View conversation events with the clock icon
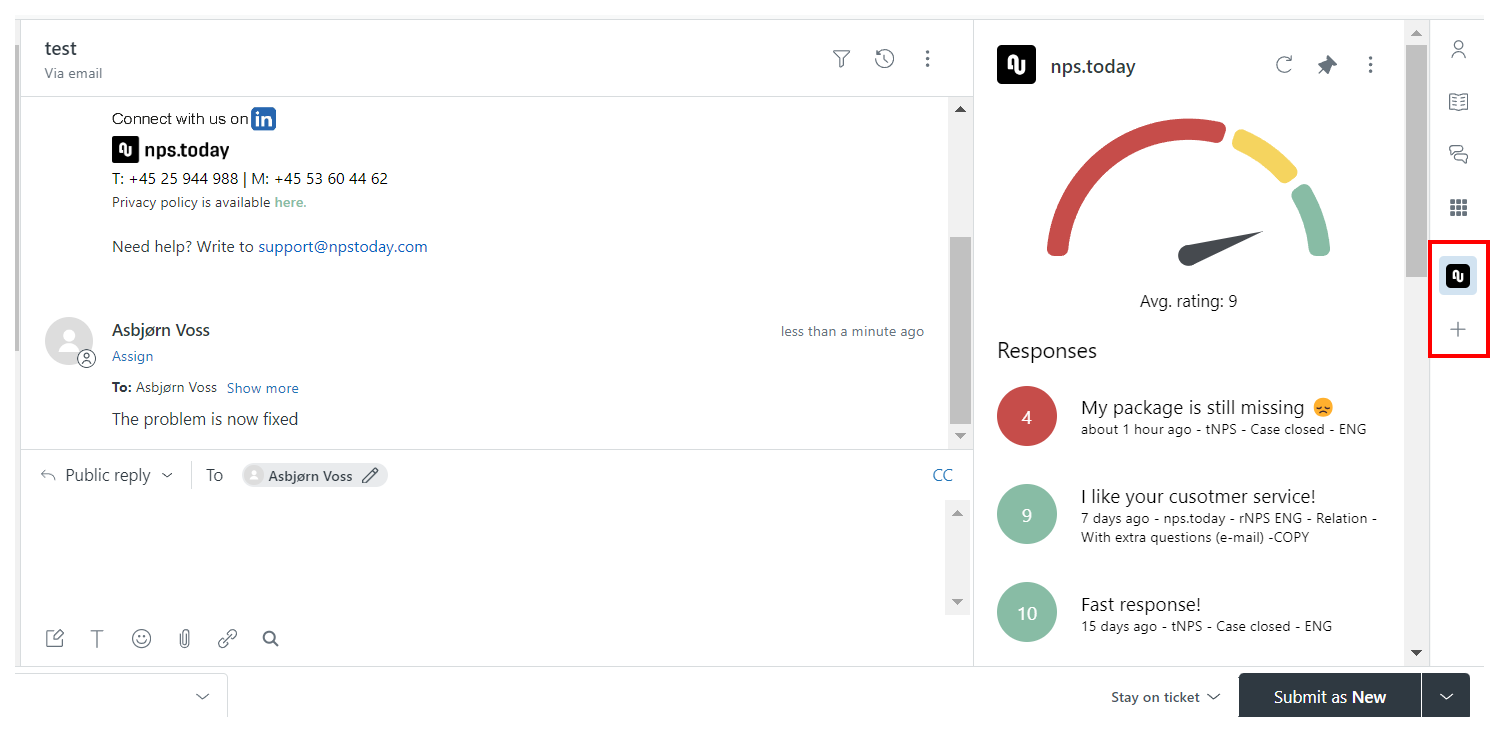This screenshot has width=1505, height=732. [884, 59]
